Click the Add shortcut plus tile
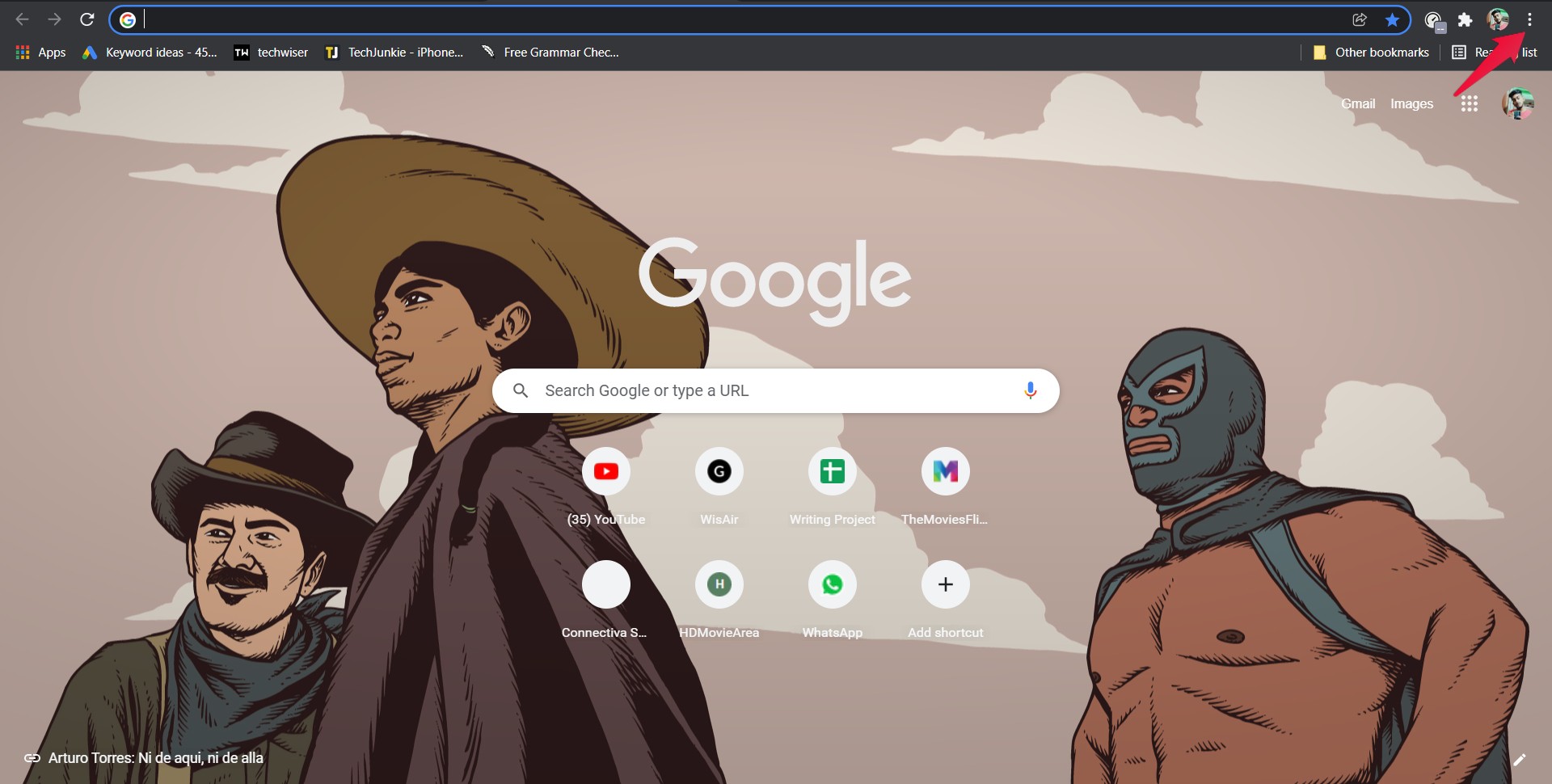Image resolution: width=1552 pixels, height=784 pixels. pyautogui.click(x=946, y=601)
